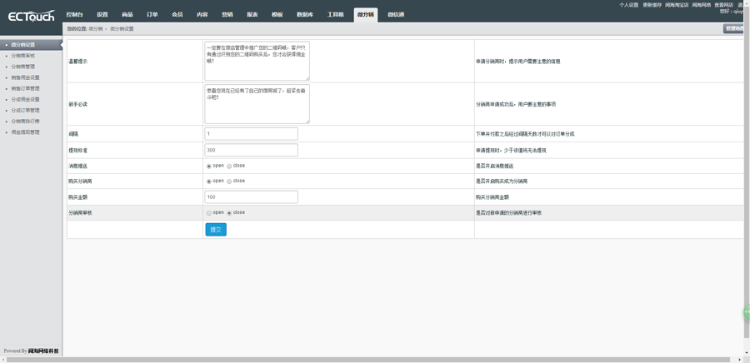The height and width of the screenshot is (363, 750).
Task: Set 消息推送 to close
Action: point(229,166)
